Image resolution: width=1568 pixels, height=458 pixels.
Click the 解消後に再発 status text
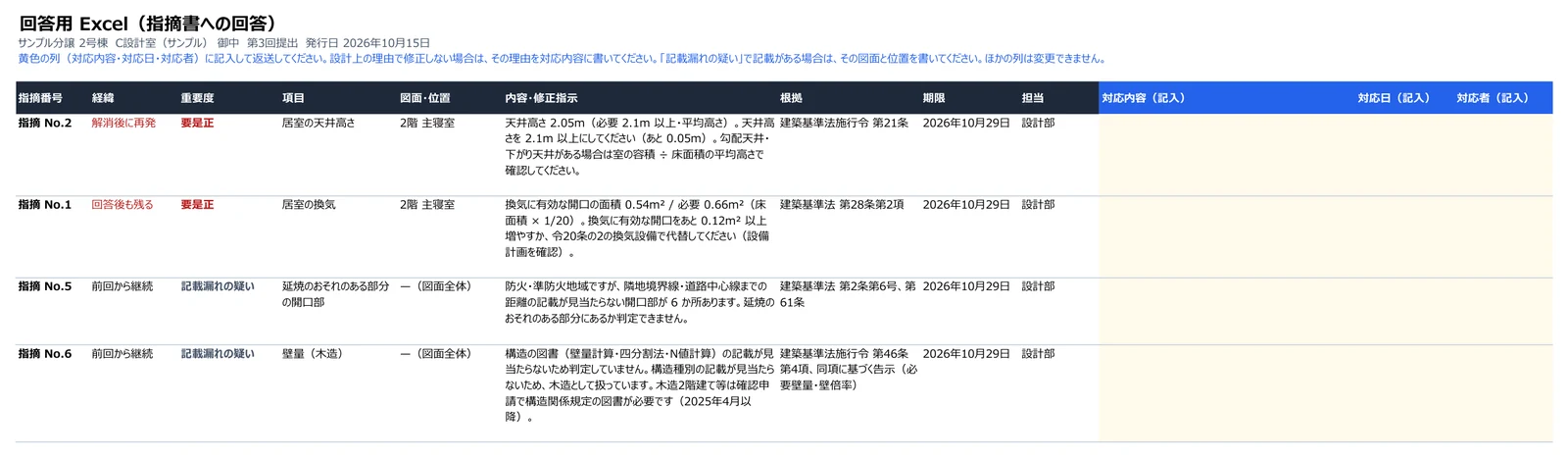tap(123, 124)
